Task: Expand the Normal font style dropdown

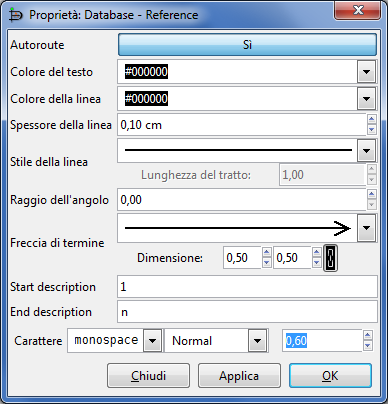Action: [257, 341]
